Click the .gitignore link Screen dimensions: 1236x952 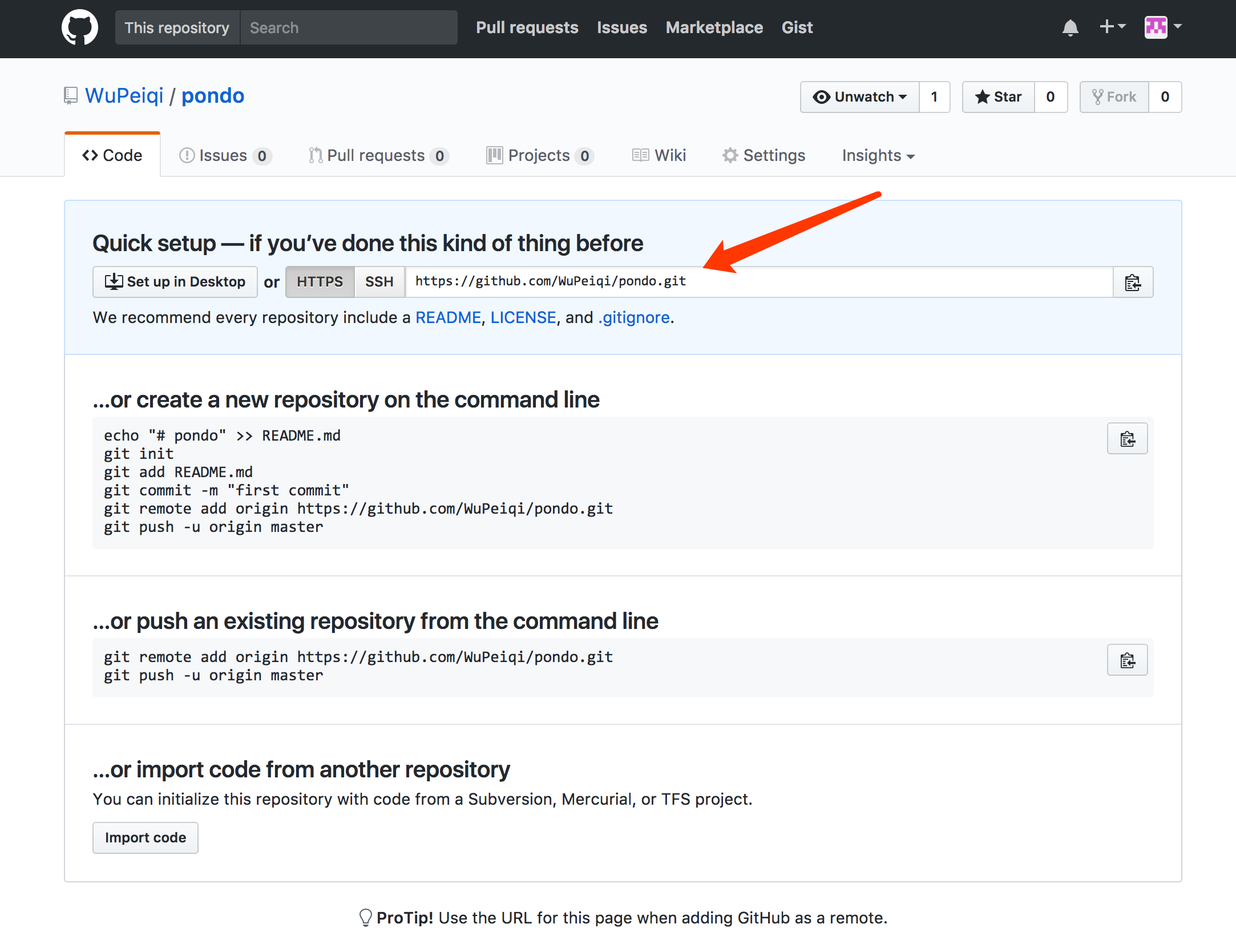click(x=634, y=317)
